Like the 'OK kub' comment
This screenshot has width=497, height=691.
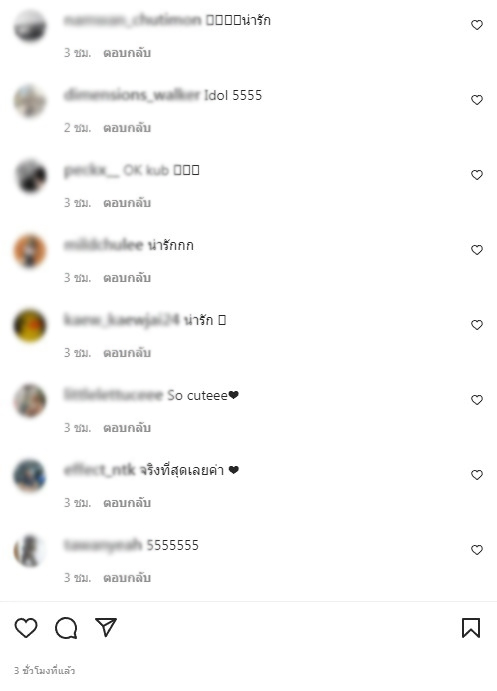click(x=477, y=175)
